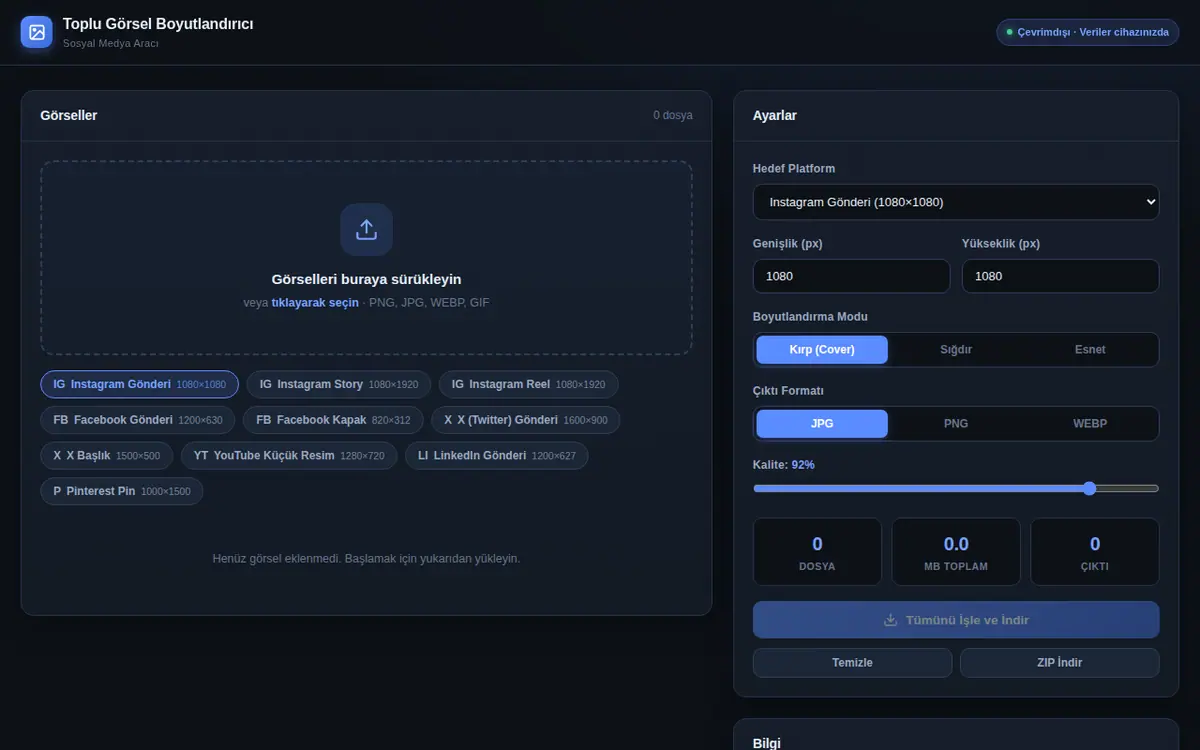Image resolution: width=1200 pixels, height=750 pixels.
Task: Click the Ayarlar panel heading
Action: point(775,116)
